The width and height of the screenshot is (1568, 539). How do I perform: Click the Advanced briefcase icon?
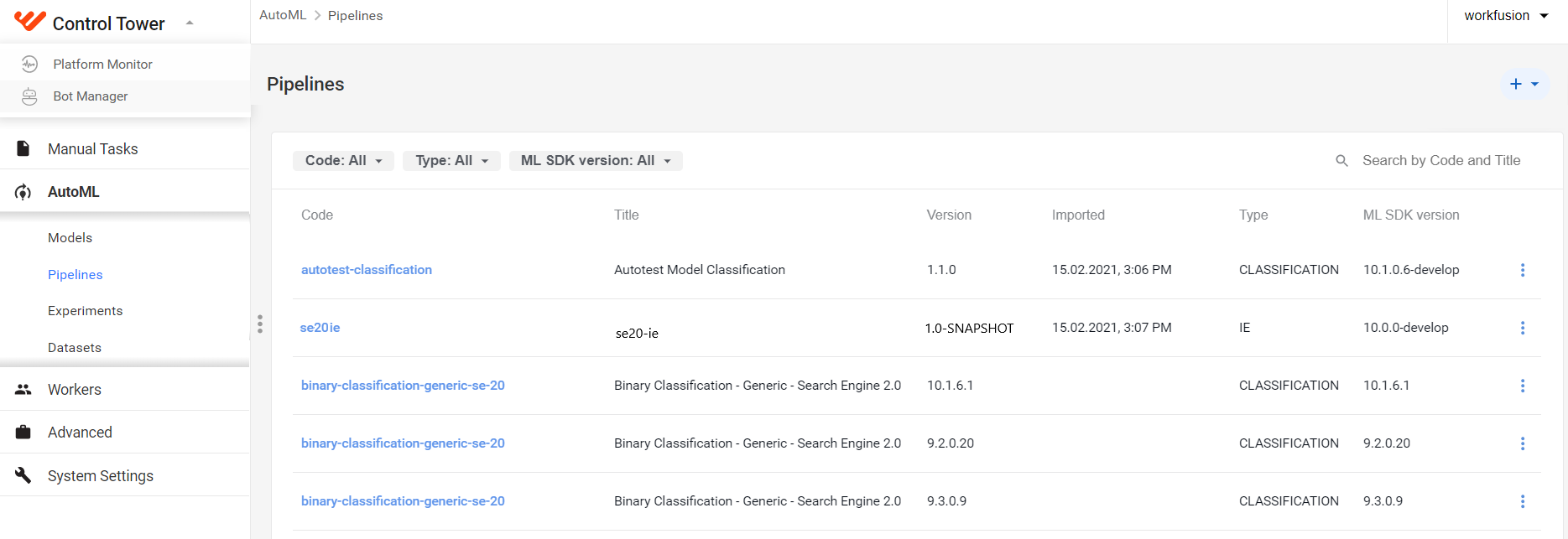point(23,433)
